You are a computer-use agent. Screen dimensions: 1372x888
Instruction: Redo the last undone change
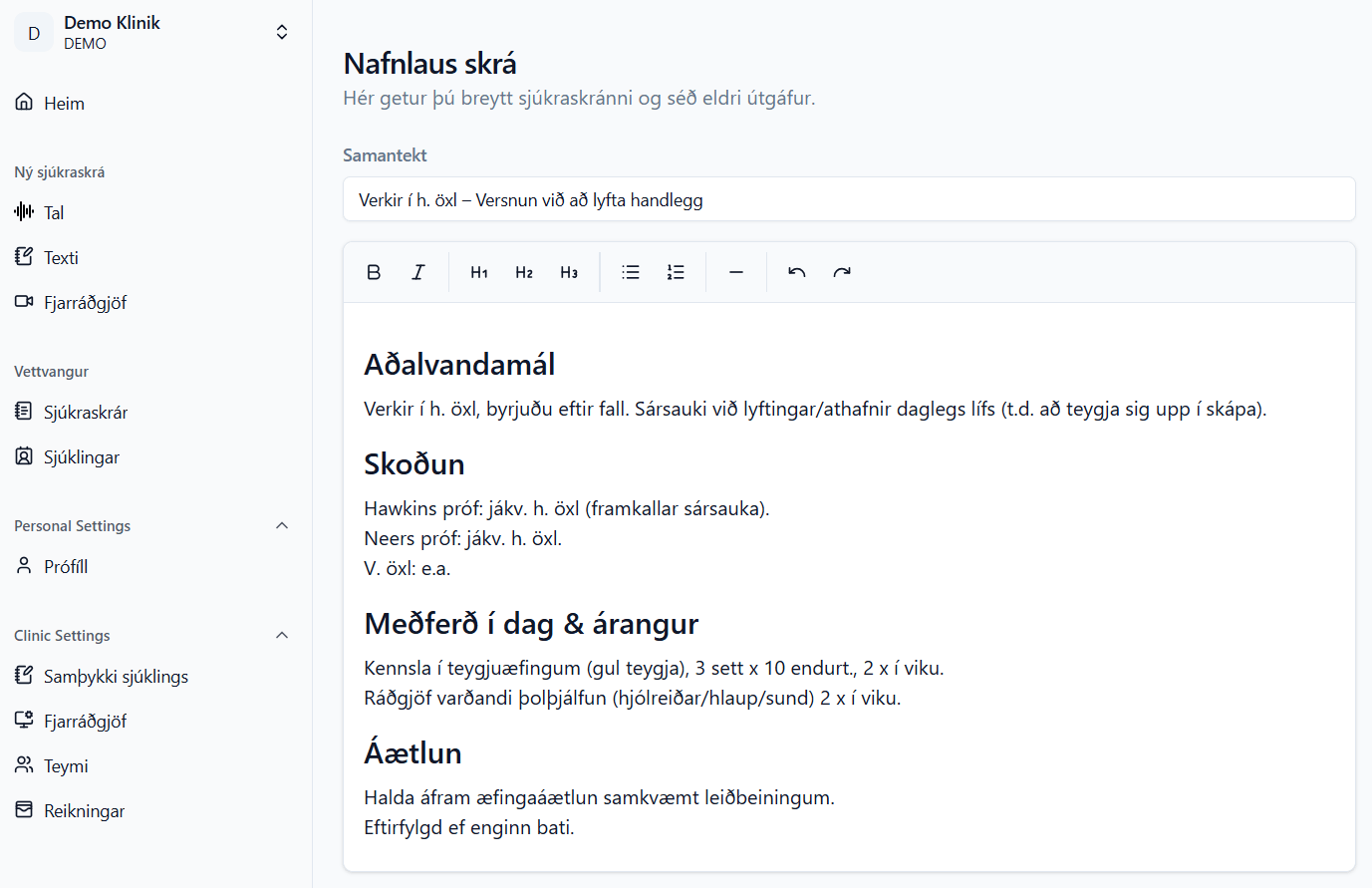[842, 271]
